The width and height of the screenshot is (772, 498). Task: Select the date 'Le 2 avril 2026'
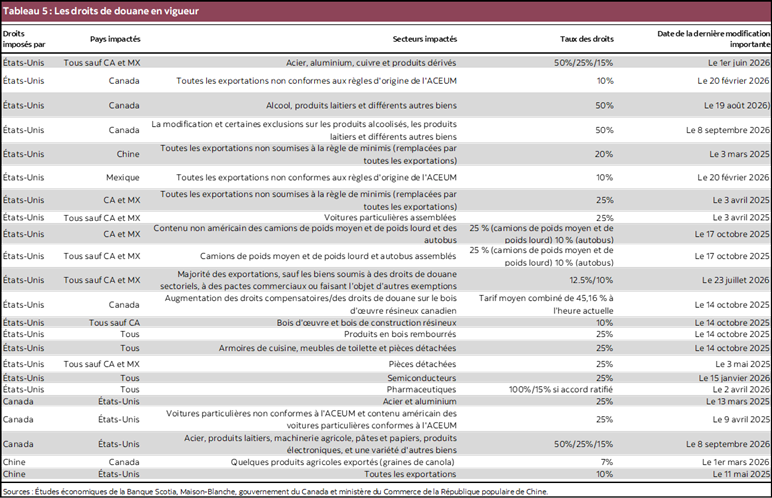pyautogui.click(x=741, y=389)
